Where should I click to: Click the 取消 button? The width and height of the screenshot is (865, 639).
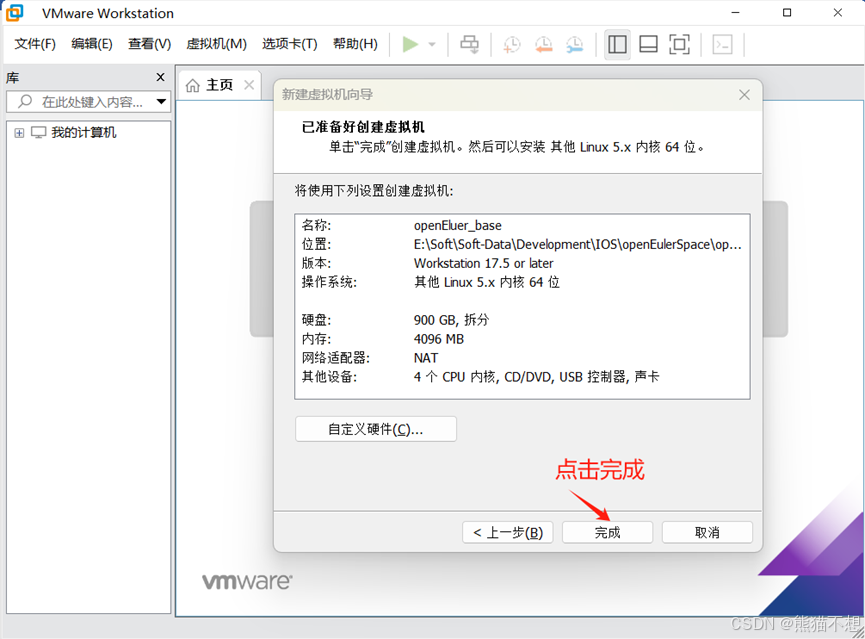tap(707, 532)
